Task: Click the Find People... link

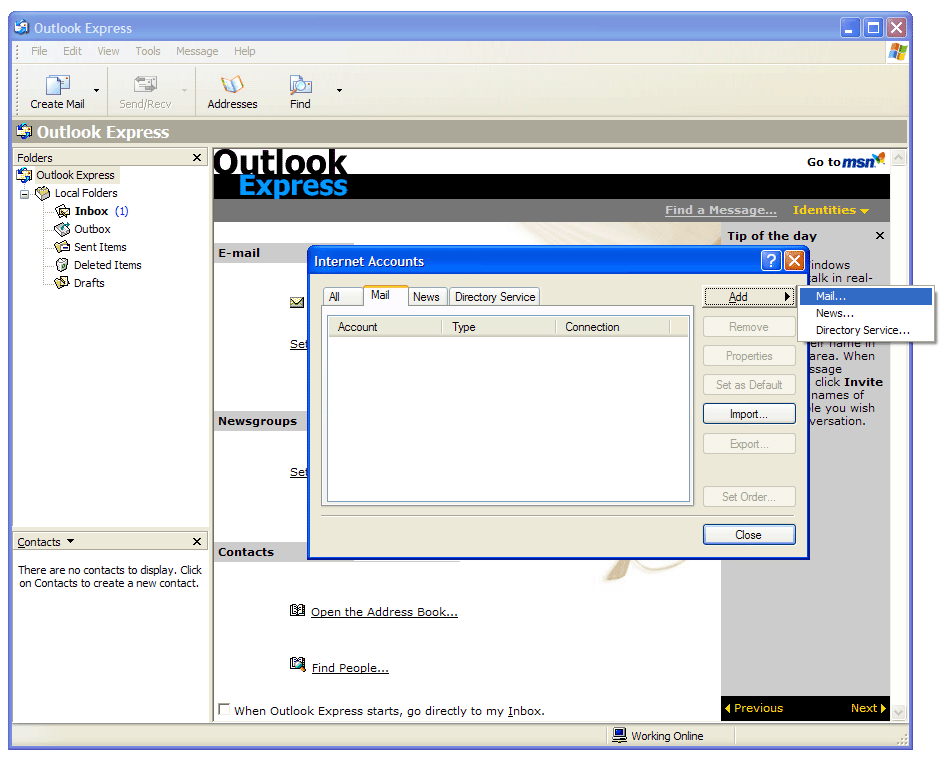Action: [x=350, y=667]
